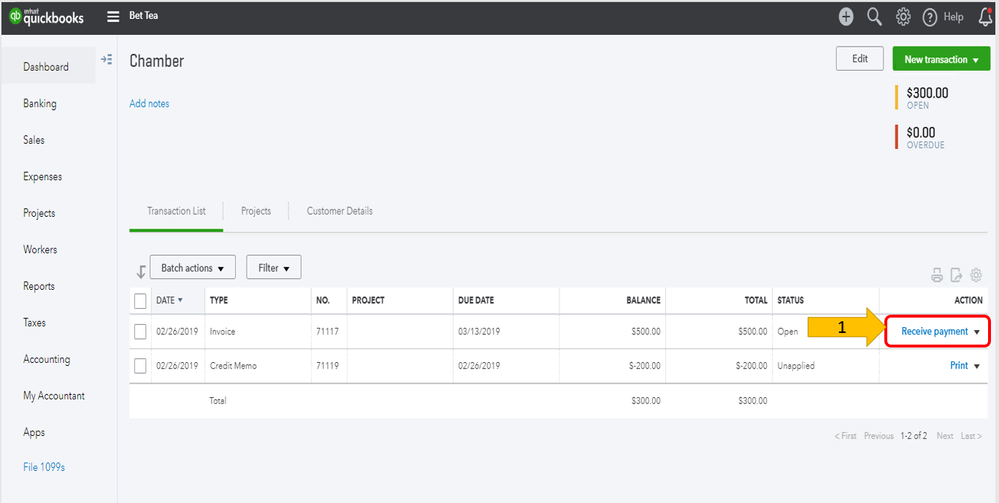999x503 pixels.
Task: Click the Unapplied status cell
Action: 796,366
